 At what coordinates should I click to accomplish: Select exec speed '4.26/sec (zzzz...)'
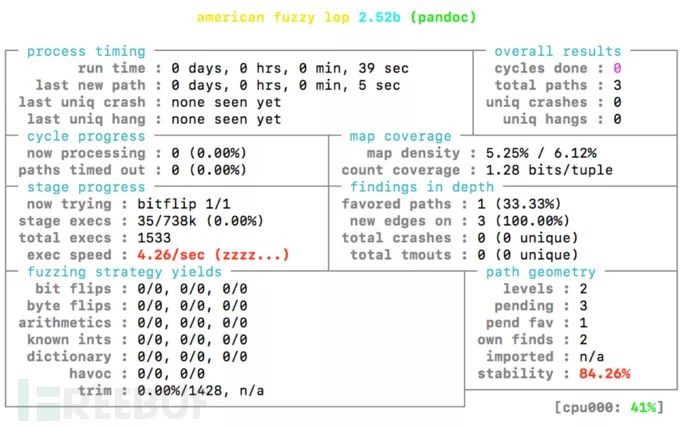213,255
